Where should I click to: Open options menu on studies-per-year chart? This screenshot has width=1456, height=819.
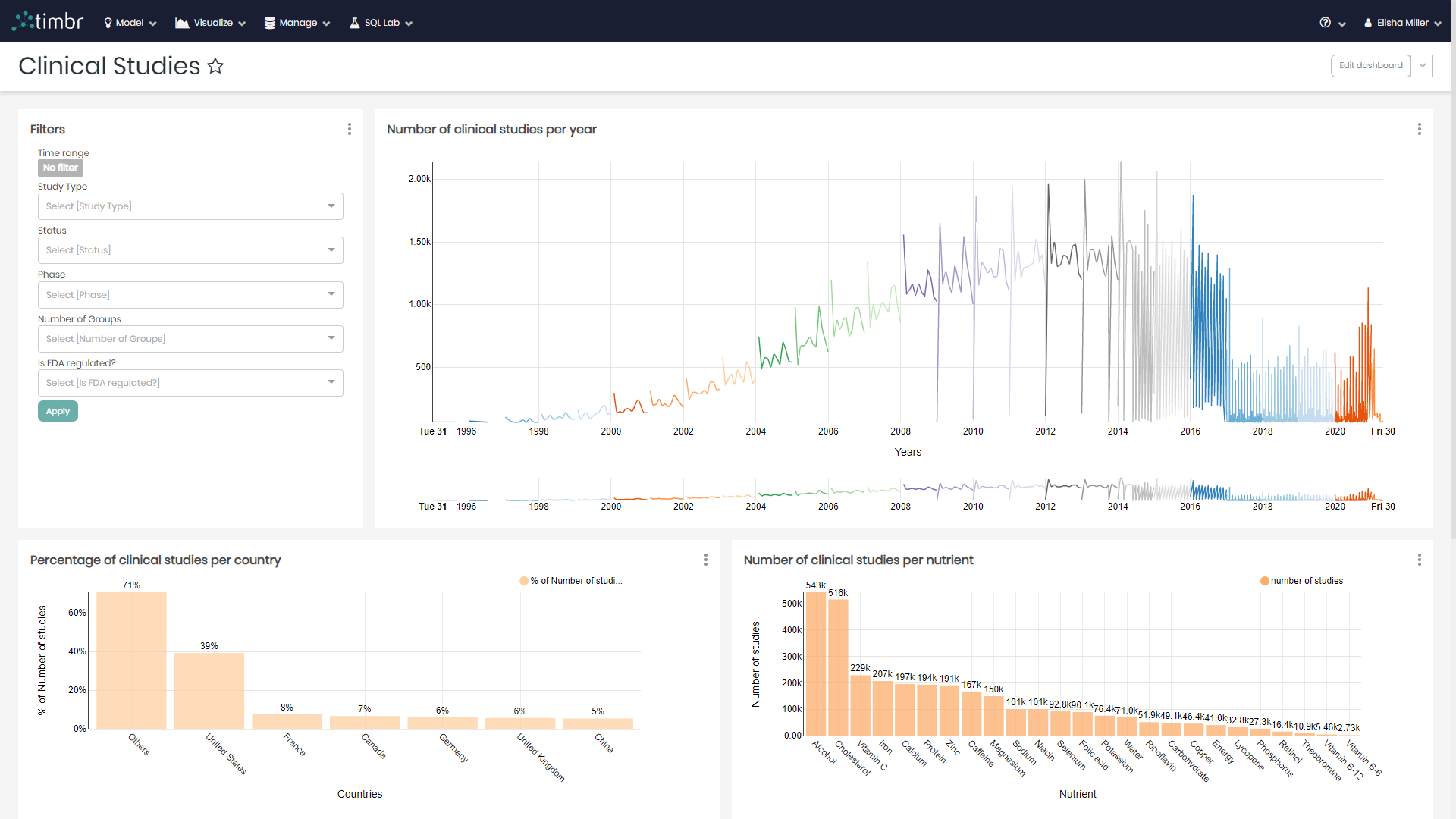coord(1419,129)
